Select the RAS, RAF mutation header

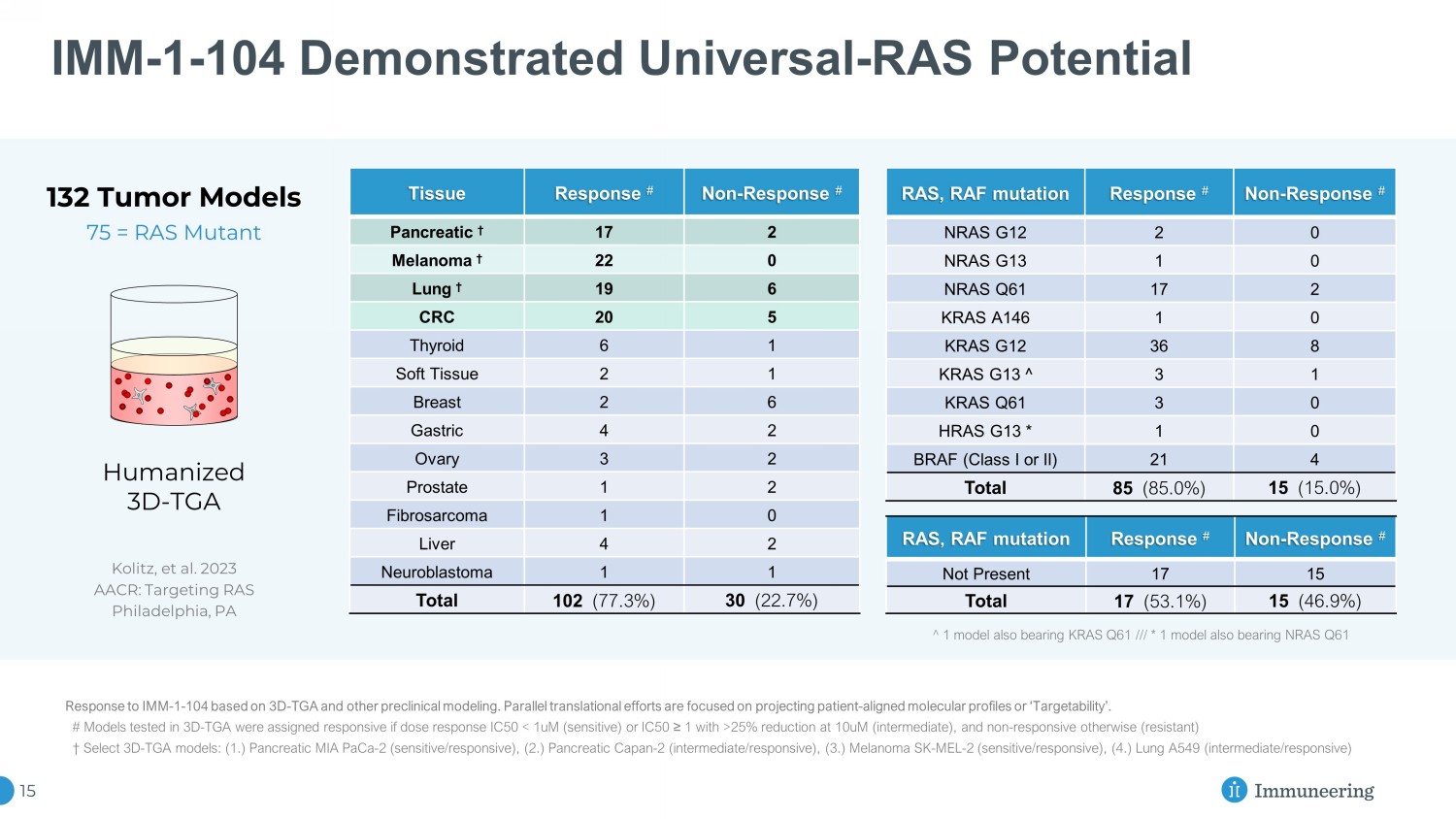985,193
